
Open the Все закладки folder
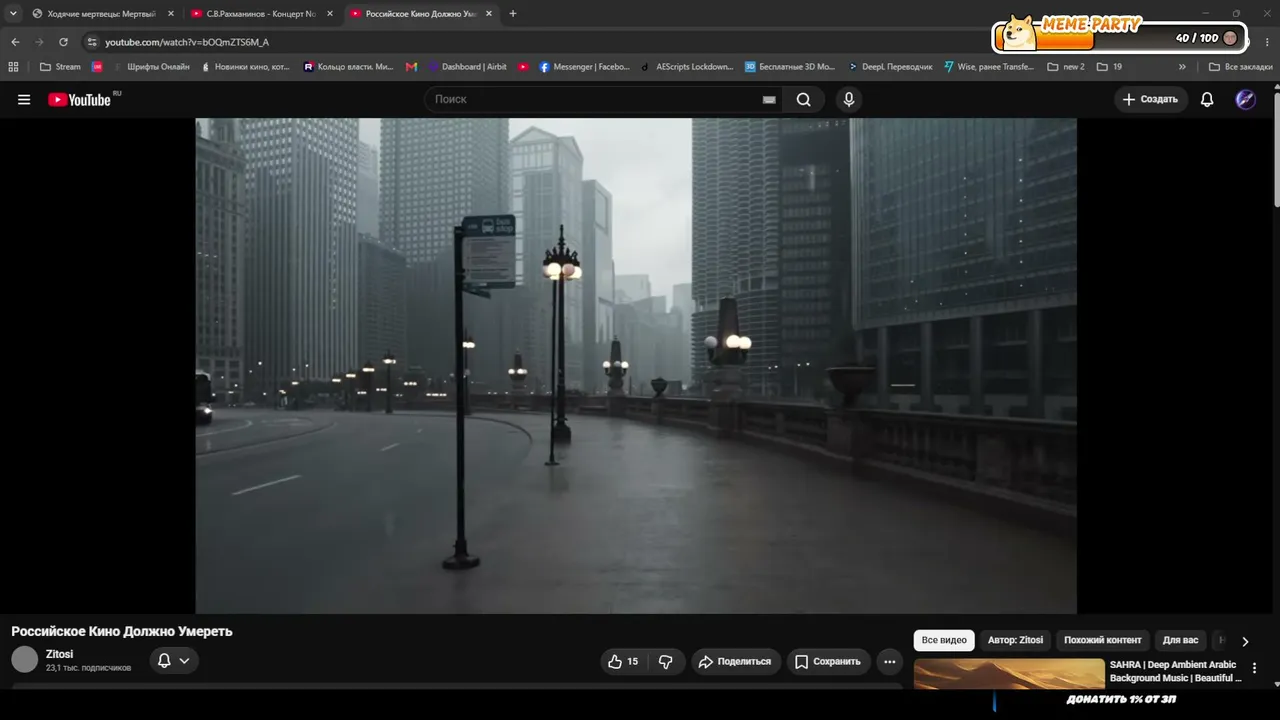1240,67
